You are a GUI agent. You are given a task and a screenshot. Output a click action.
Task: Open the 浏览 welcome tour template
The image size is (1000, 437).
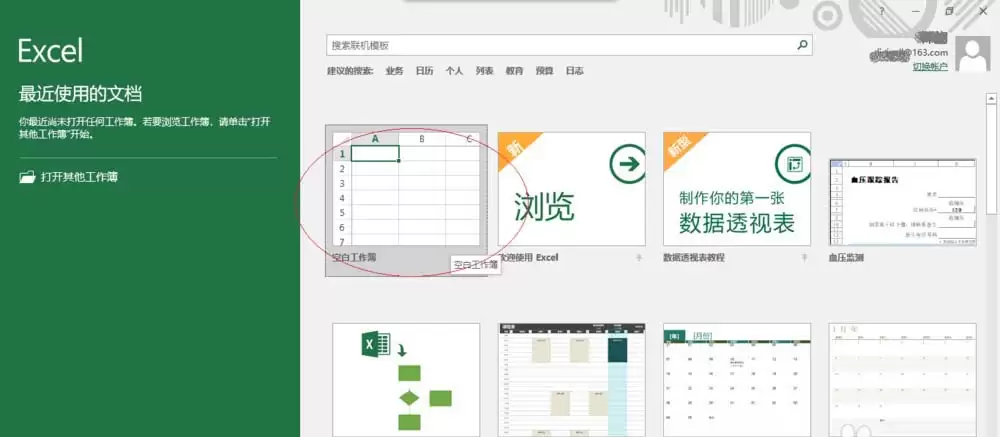(x=571, y=189)
